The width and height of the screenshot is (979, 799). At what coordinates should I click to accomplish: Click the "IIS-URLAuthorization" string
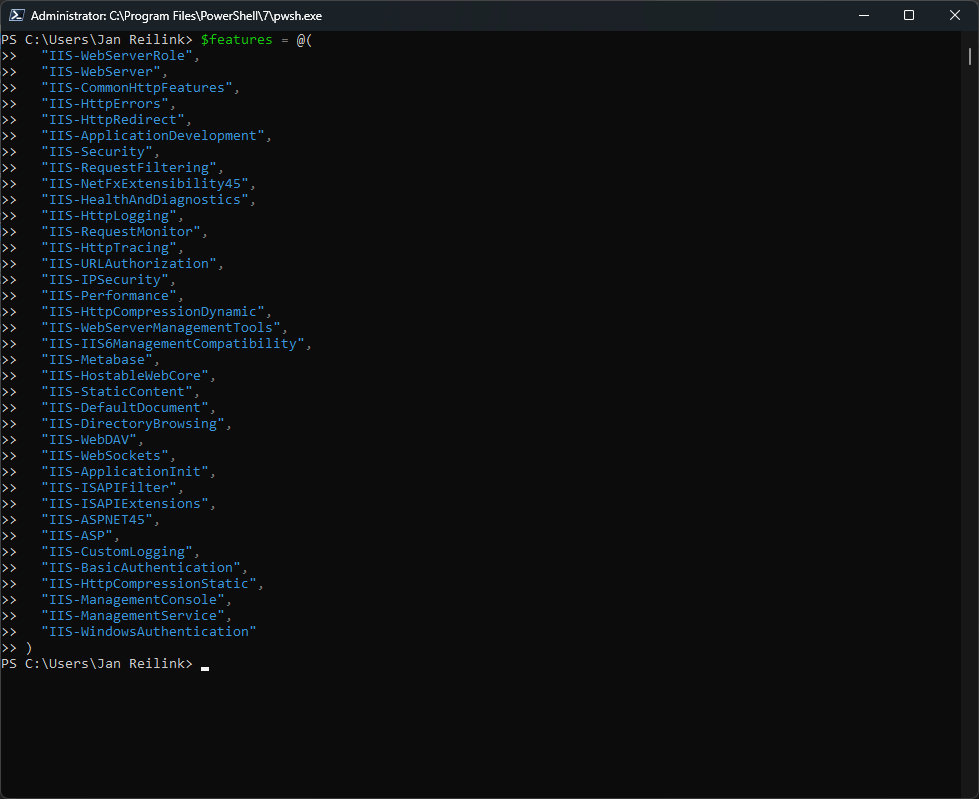point(129,263)
